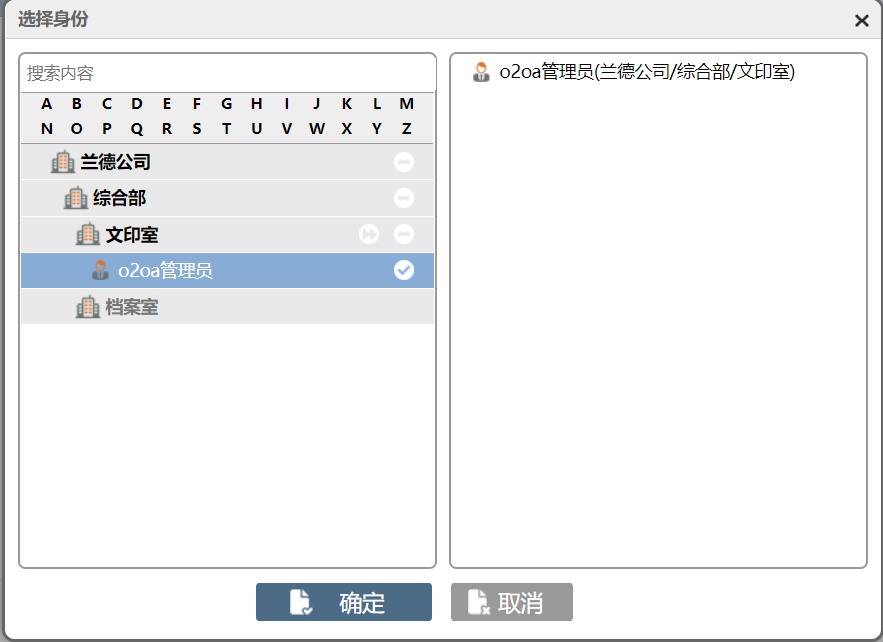Filter by letter N
Image resolution: width=883 pixels, height=642 pixels.
pos(47,129)
